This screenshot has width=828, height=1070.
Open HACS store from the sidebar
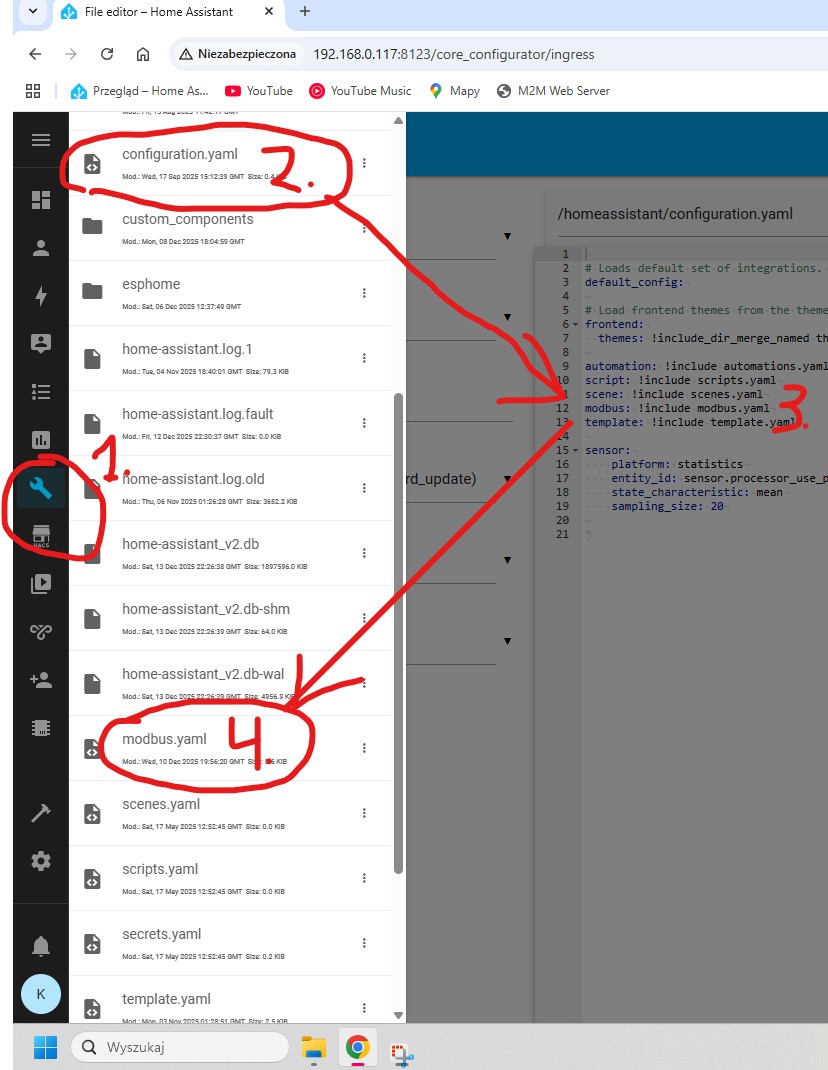(x=41, y=536)
